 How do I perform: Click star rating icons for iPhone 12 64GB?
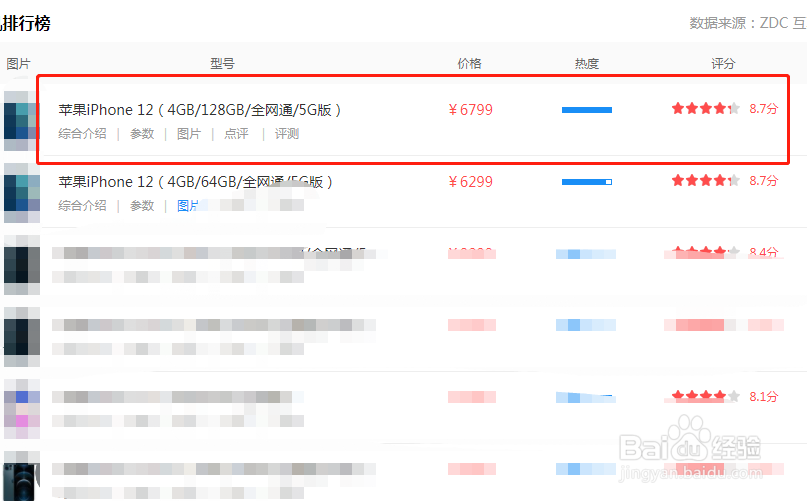[x=706, y=181]
